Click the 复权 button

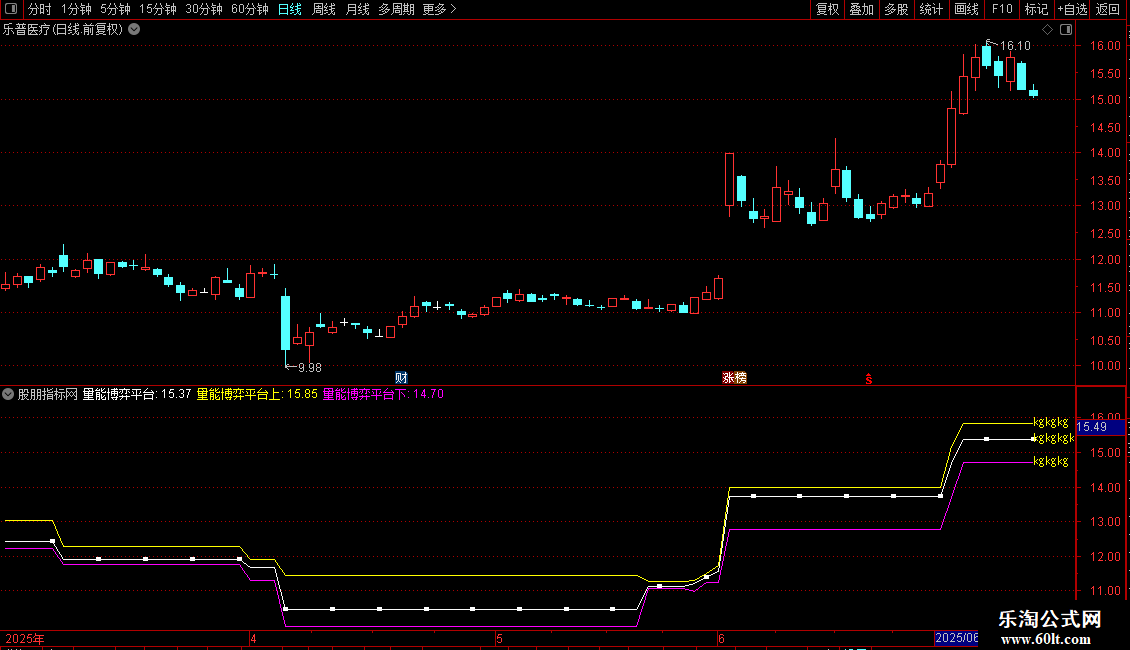(x=827, y=9)
